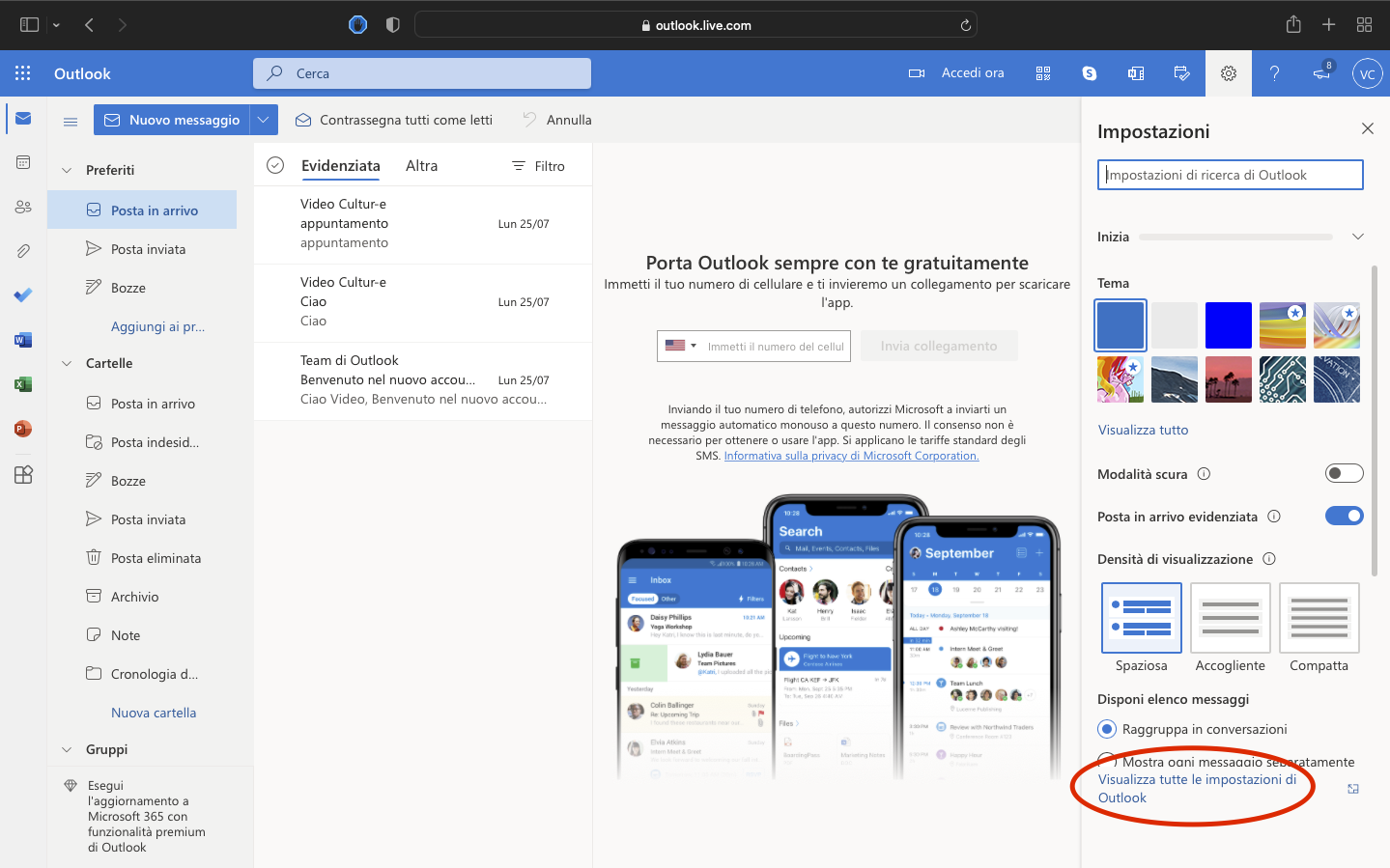The image size is (1390, 868).
Task: Open OneNote from the top toolbar
Action: (x=1135, y=72)
